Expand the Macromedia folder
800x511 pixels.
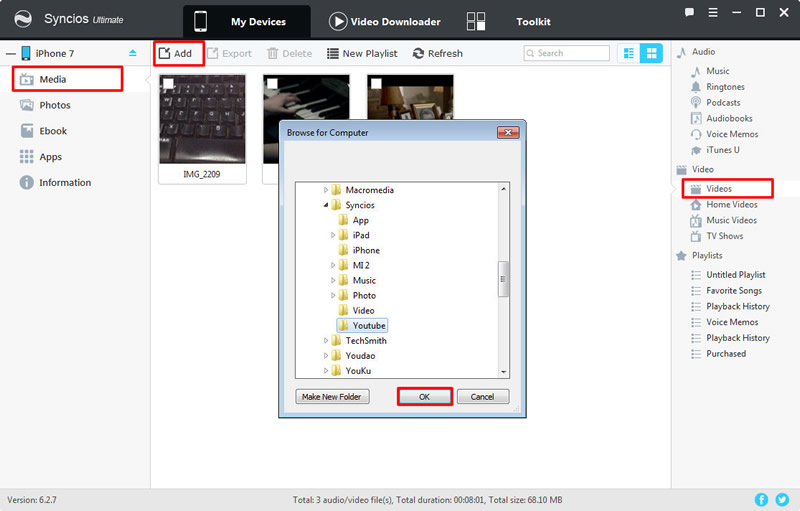pos(326,190)
